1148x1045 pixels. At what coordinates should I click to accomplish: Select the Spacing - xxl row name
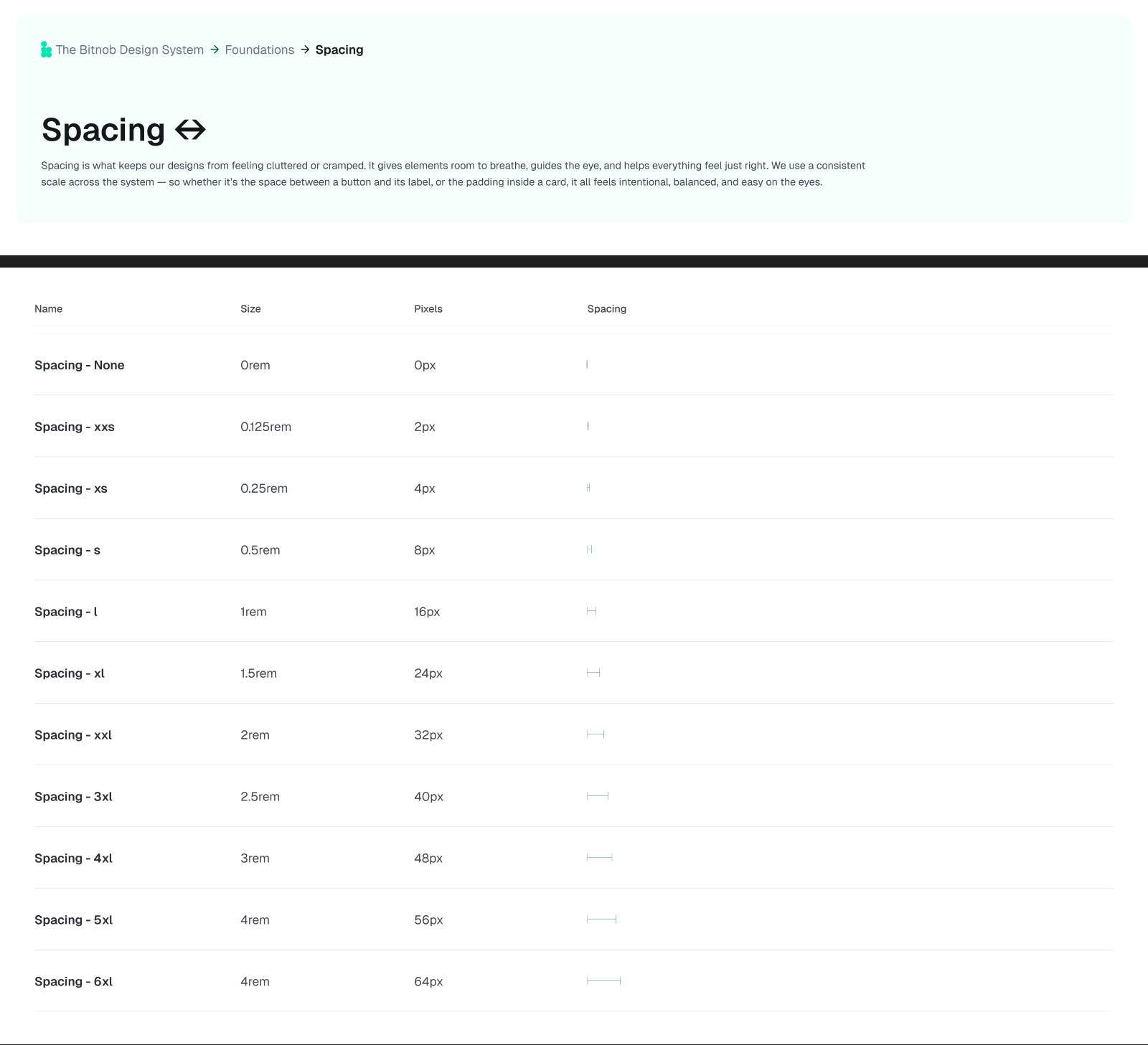coord(73,735)
